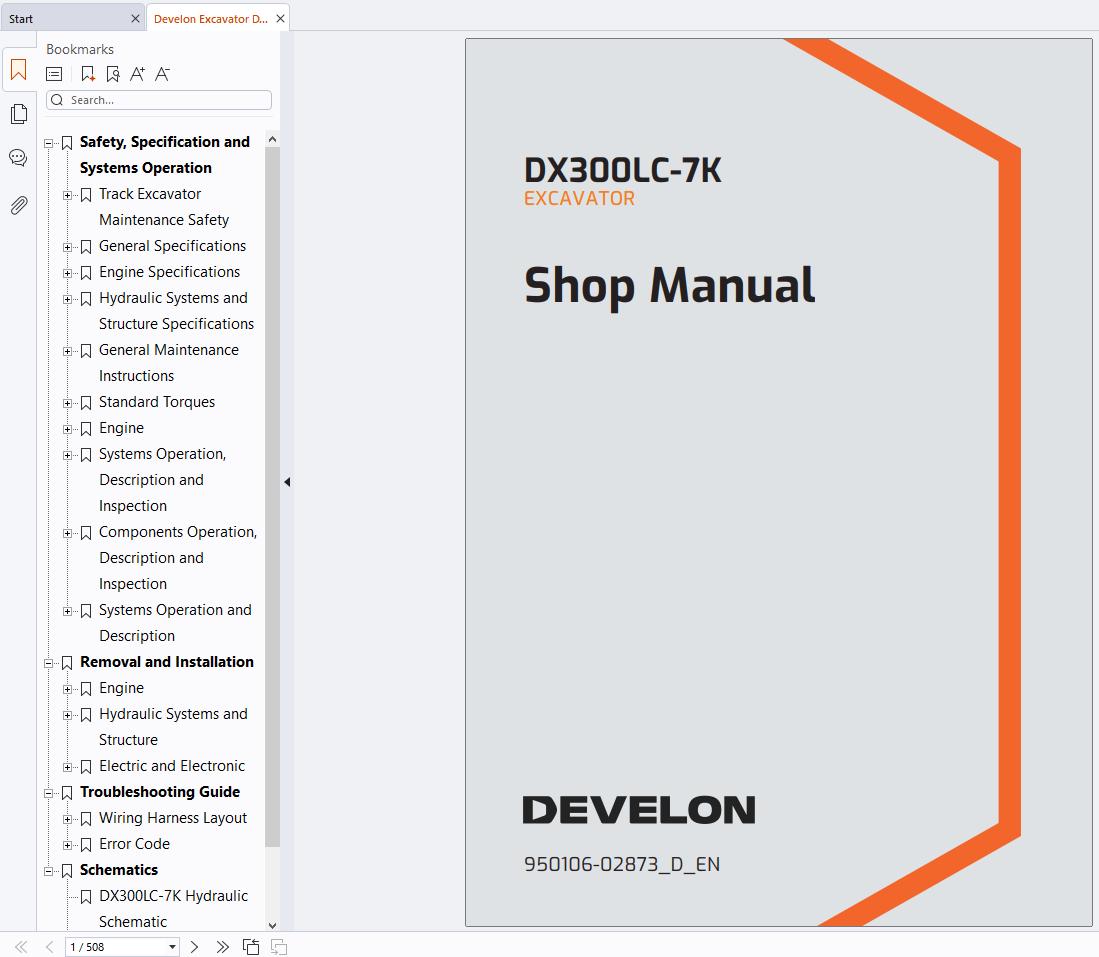Open the Comments panel icon

click(x=18, y=158)
